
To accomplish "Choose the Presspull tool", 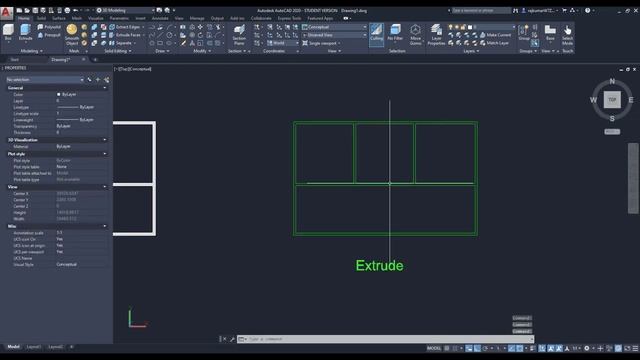I will (49, 35).
